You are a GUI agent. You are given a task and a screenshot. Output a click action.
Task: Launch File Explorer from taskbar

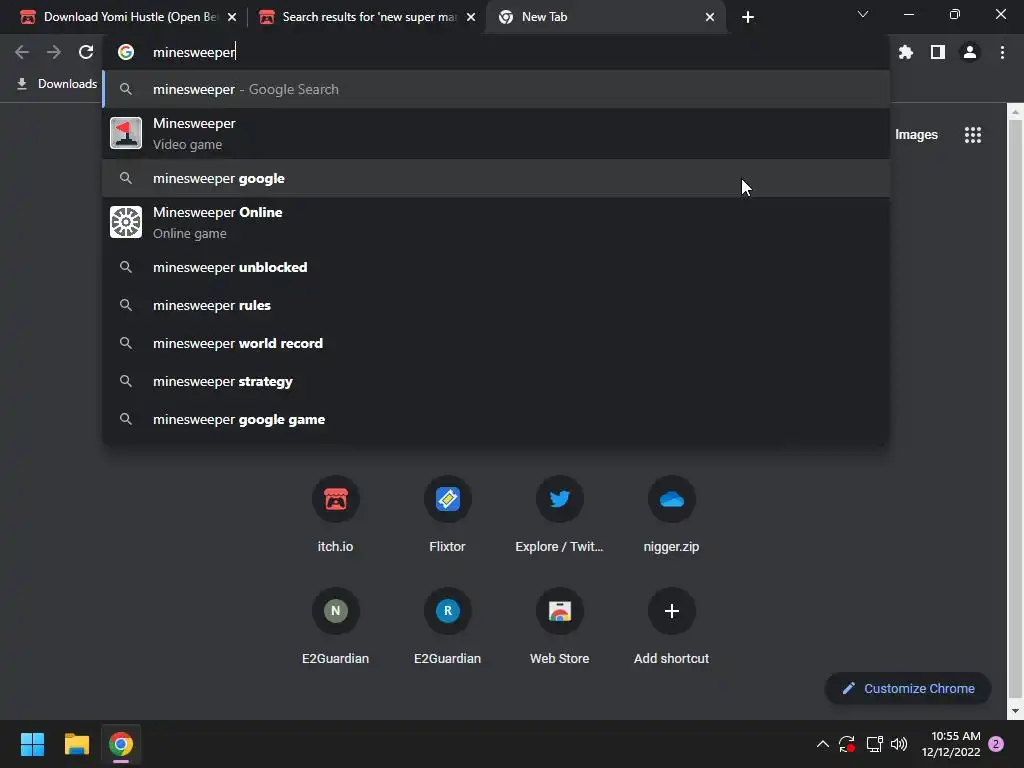(x=76, y=744)
